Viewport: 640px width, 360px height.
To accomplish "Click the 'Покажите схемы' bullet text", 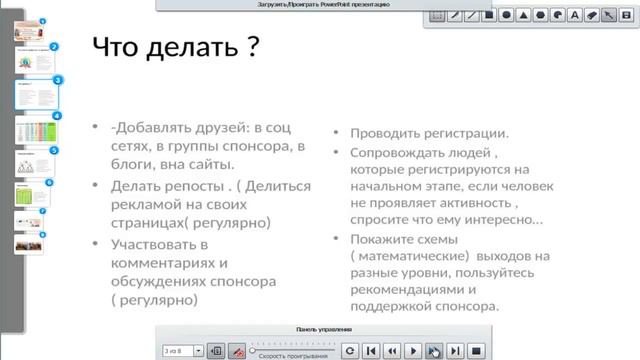I will [450, 273].
